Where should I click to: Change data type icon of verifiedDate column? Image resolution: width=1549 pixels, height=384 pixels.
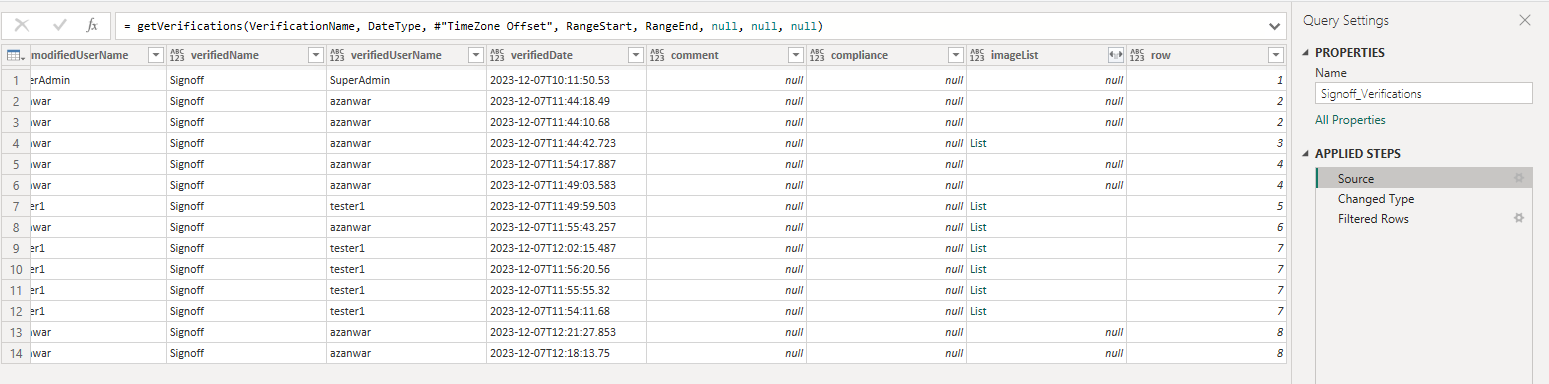[x=498, y=56]
